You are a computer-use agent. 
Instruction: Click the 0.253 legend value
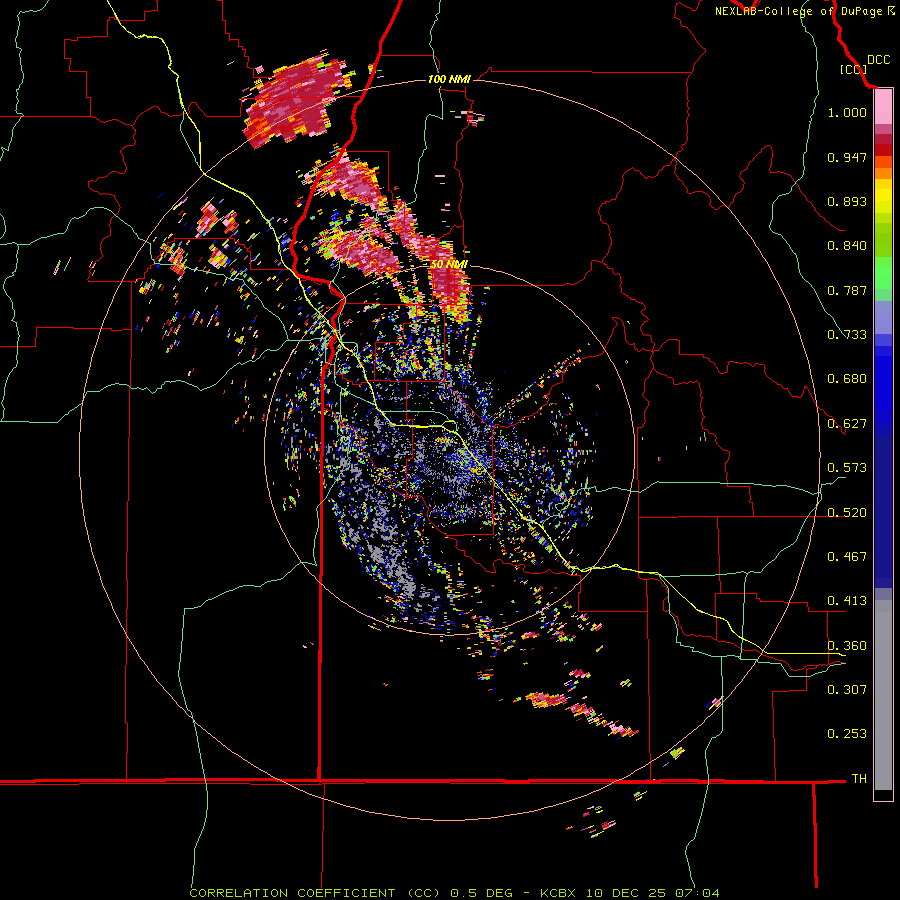pos(847,734)
